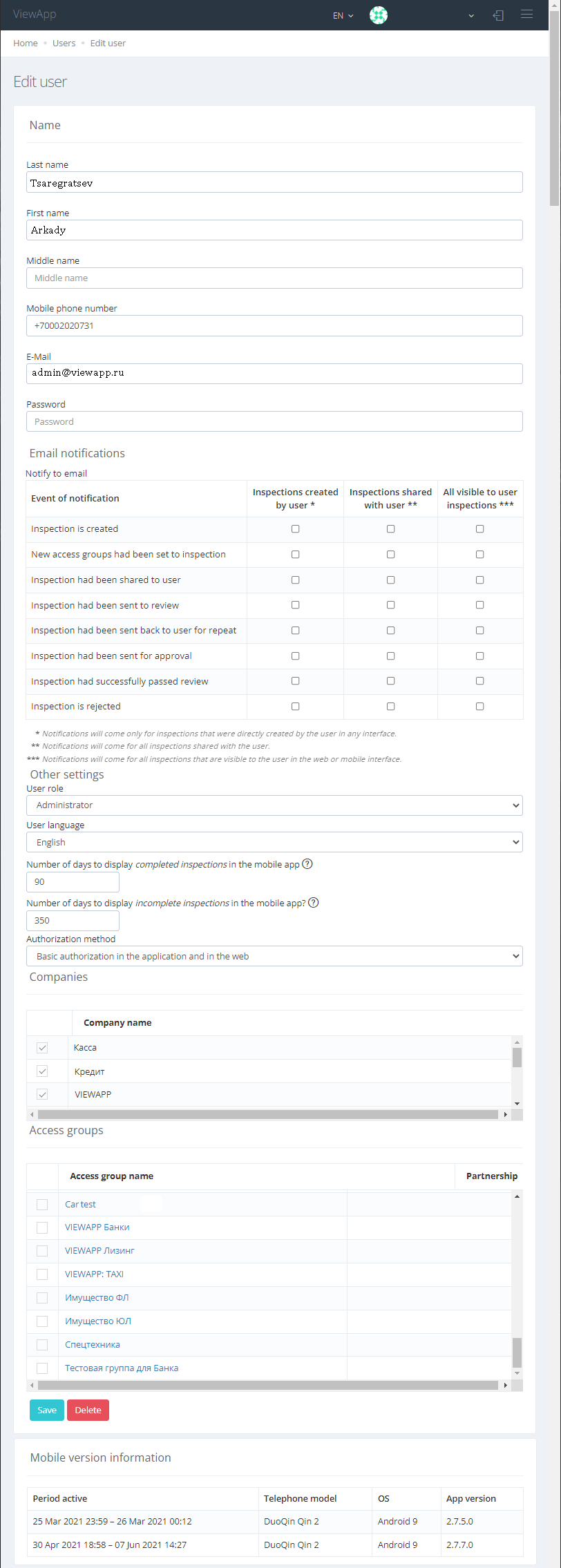
Task: Click the Access groups vertical scrollbar thumb
Action: [x=517, y=1352]
